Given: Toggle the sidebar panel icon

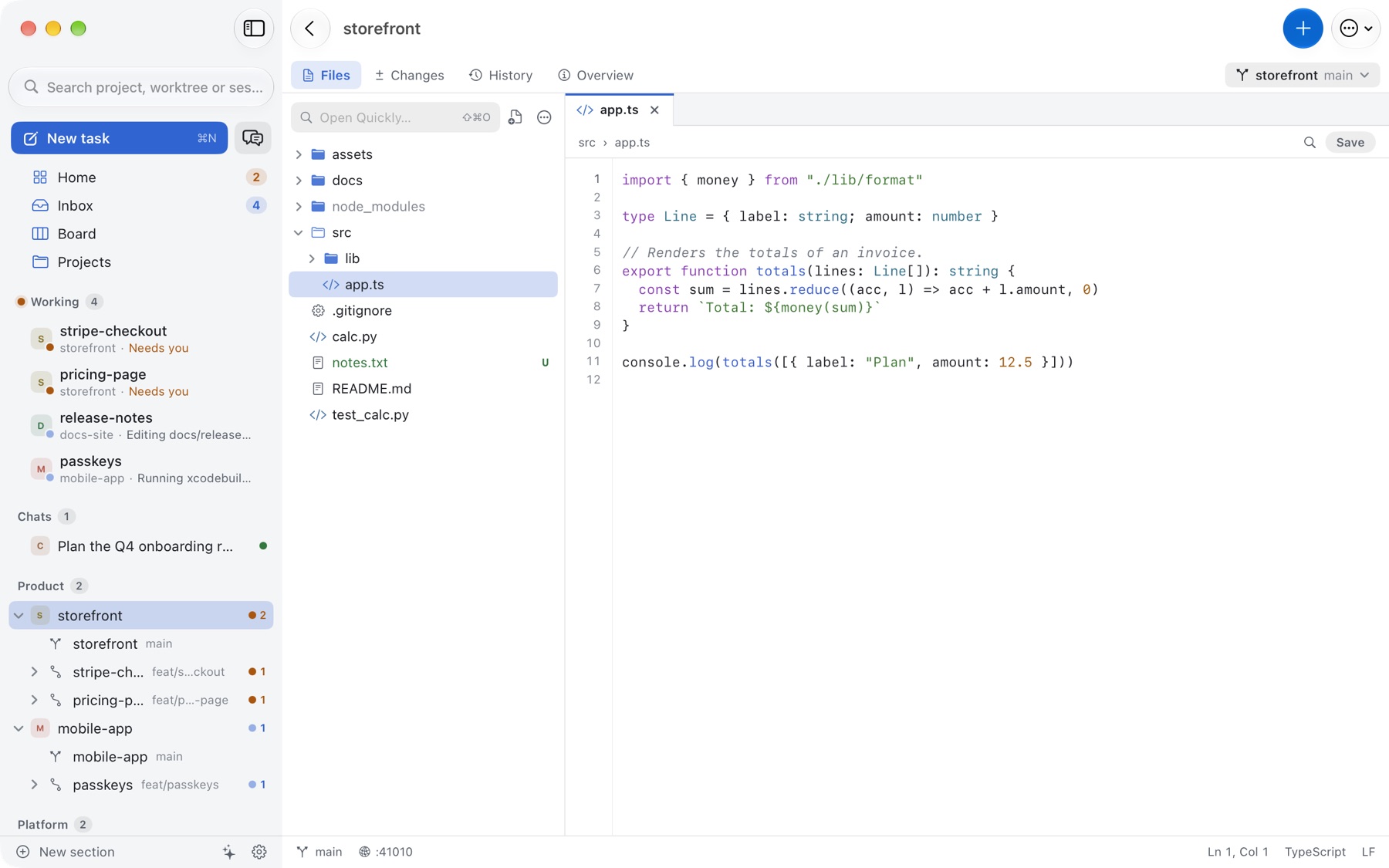Looking at the screenshot, I should pos(254,29).
